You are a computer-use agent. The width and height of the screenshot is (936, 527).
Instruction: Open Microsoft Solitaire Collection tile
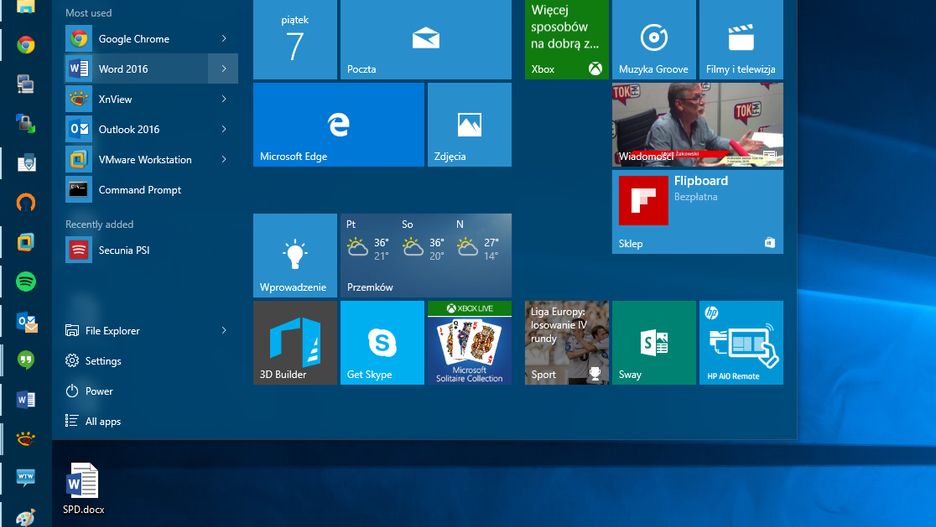pyautogui.click(x=469, y=343)
